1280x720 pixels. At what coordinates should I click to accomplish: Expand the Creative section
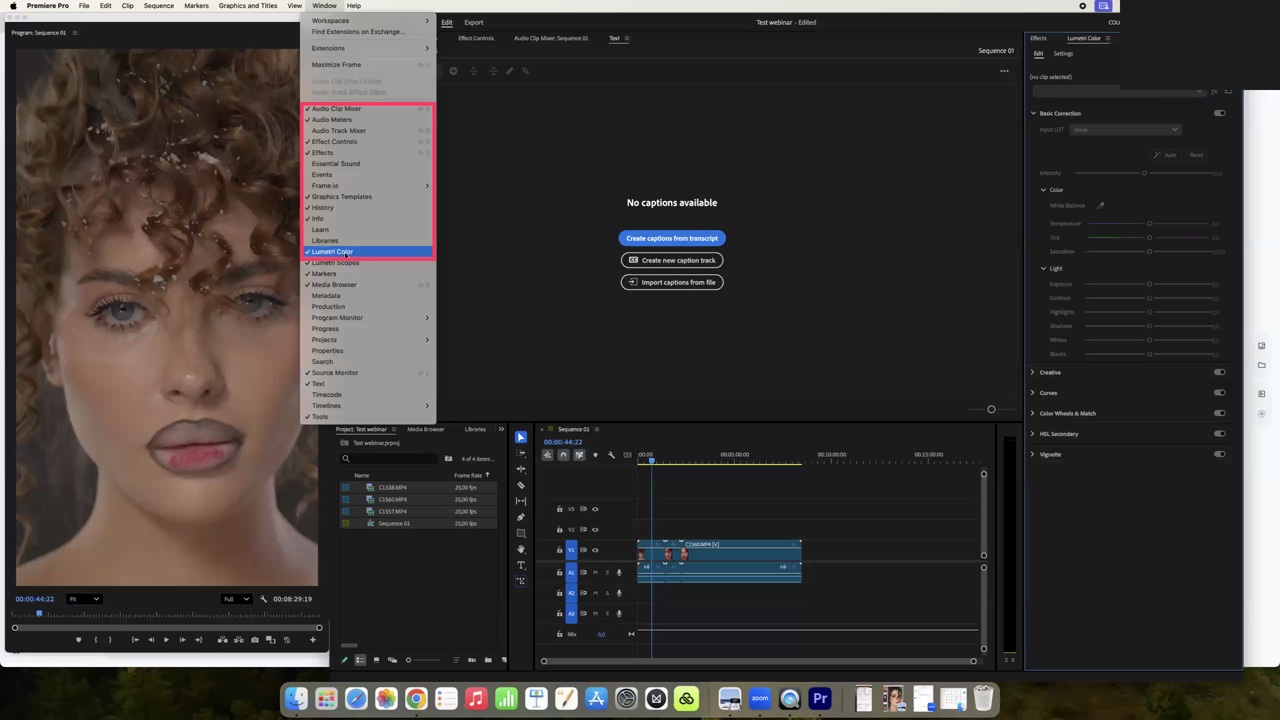[1033, 372]
